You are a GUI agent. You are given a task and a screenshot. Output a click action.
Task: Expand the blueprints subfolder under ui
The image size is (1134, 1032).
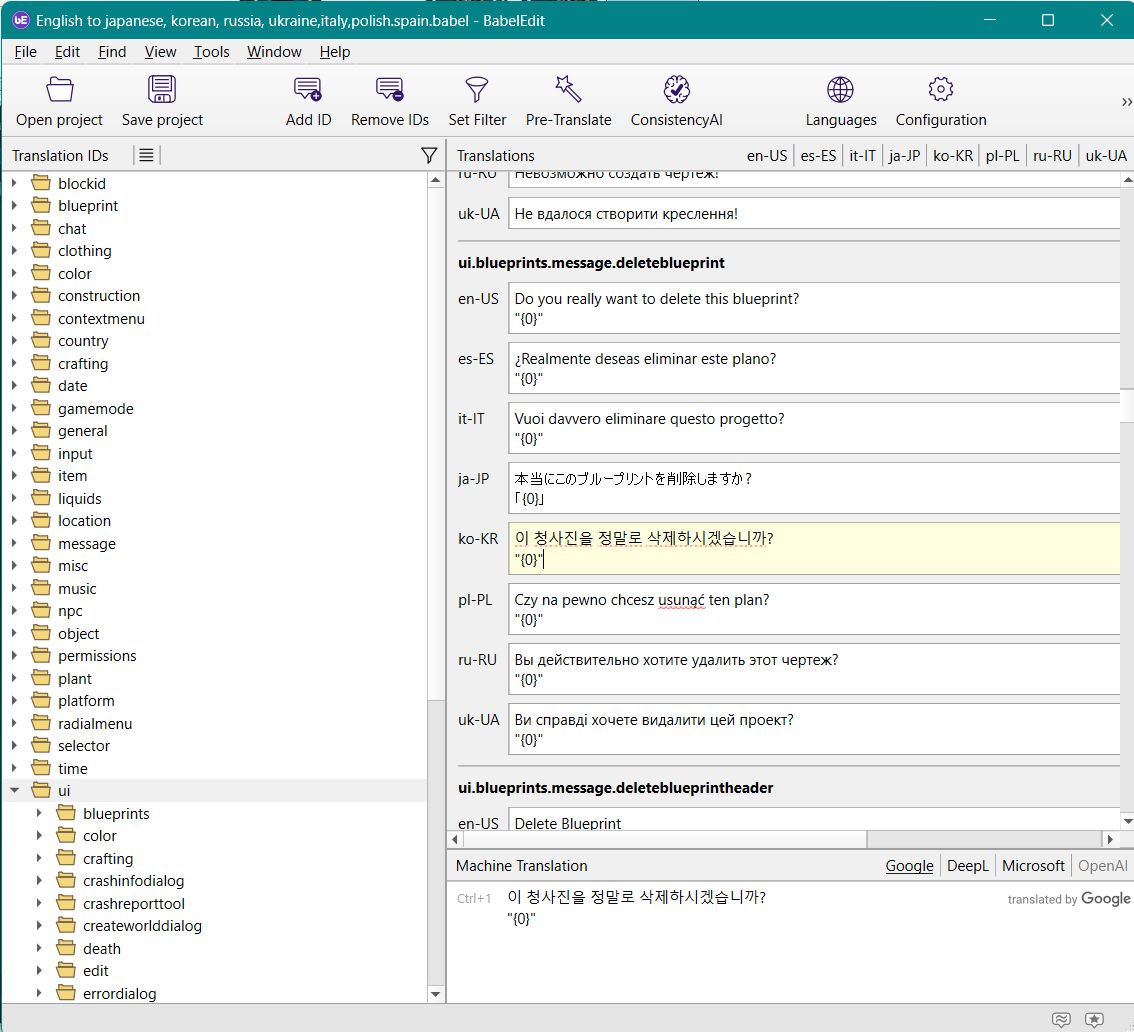click(39, 814)
